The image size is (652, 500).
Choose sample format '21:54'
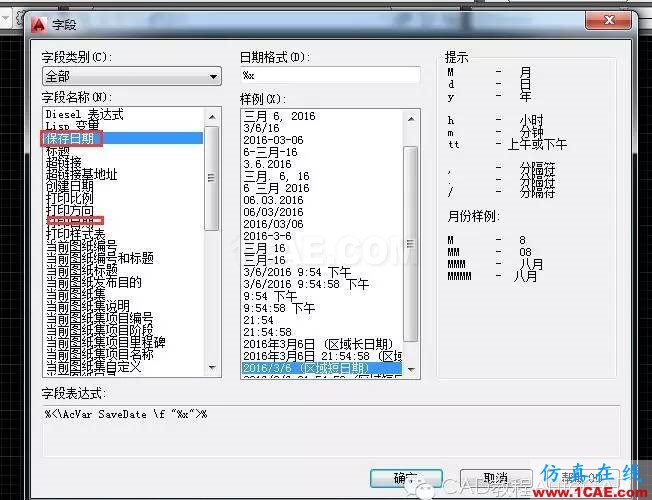258,320
